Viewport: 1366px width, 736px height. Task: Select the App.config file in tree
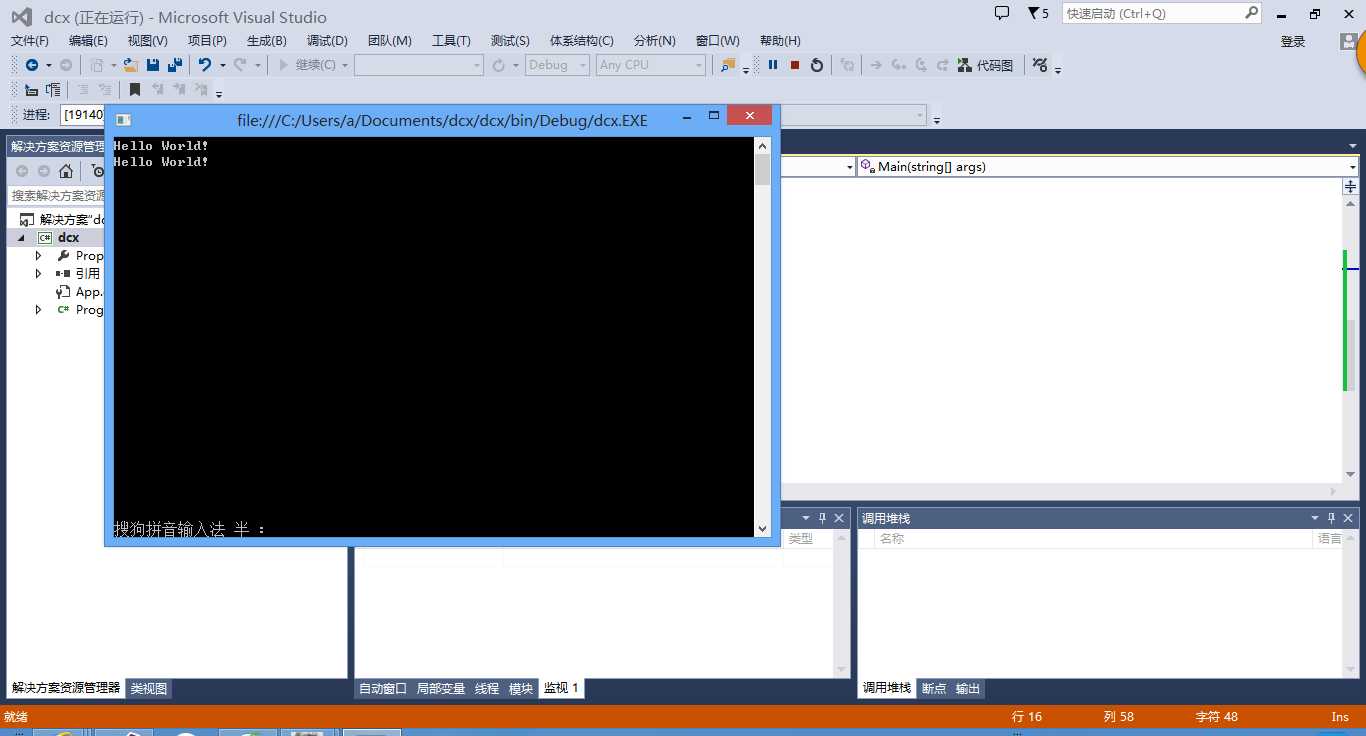(x=80, y=292)
